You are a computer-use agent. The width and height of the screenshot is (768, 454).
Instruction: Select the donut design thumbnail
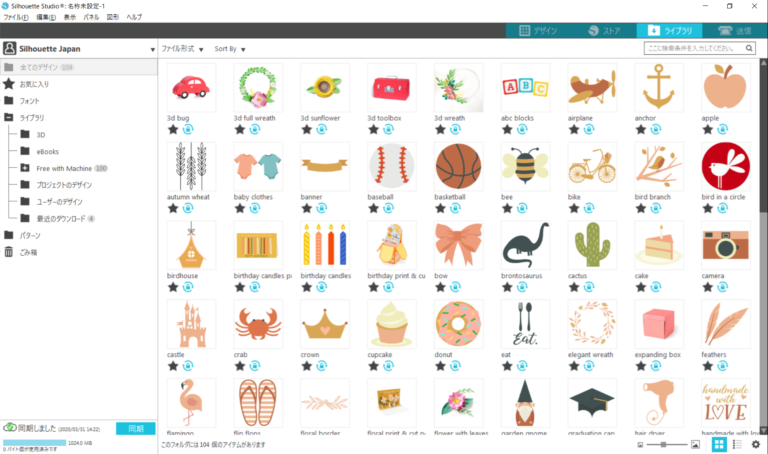coord(458,324)
